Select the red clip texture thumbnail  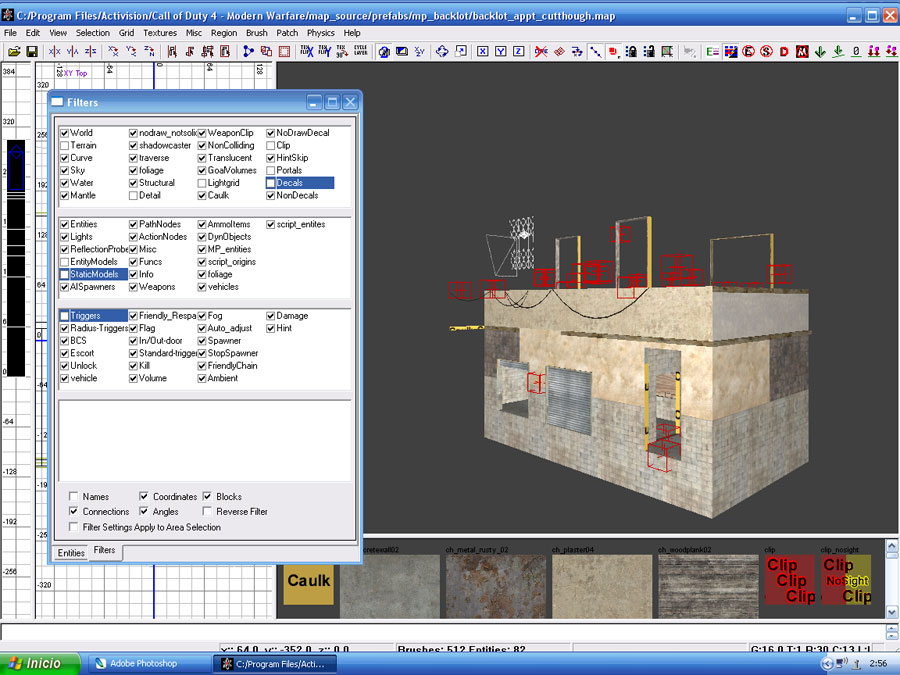790,580
